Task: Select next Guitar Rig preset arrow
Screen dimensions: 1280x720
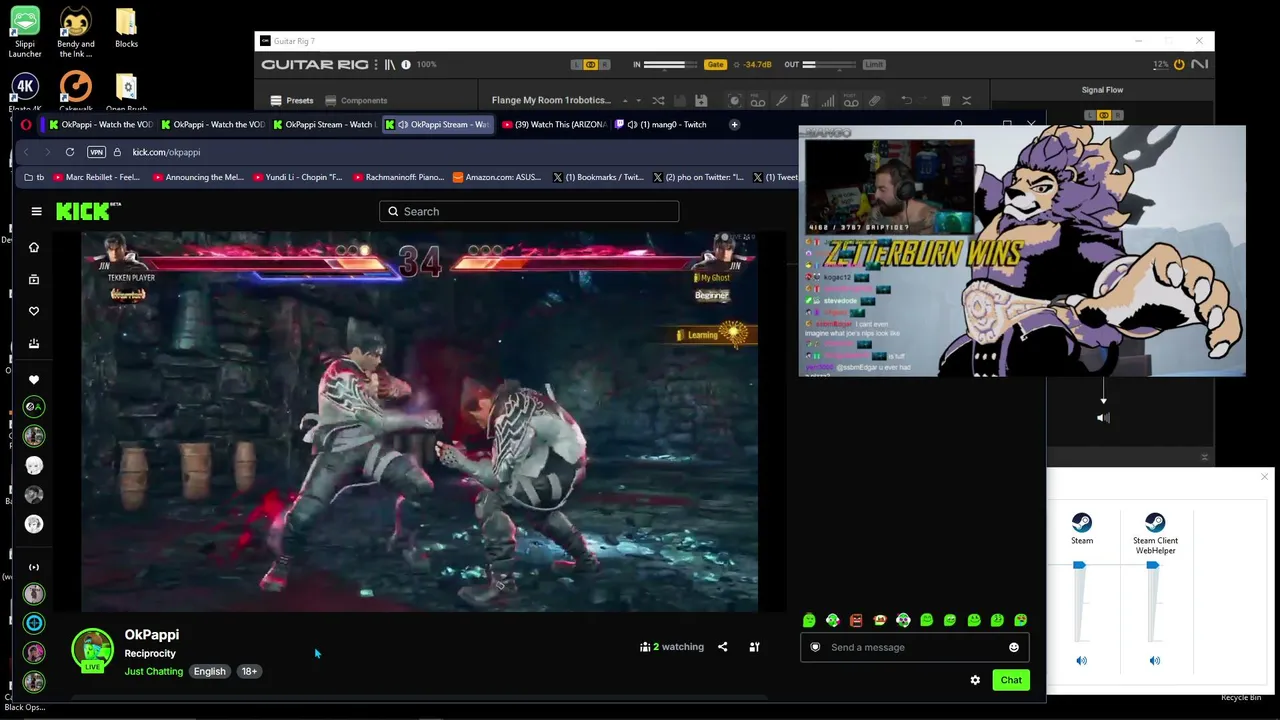Action: coord(638,102)
